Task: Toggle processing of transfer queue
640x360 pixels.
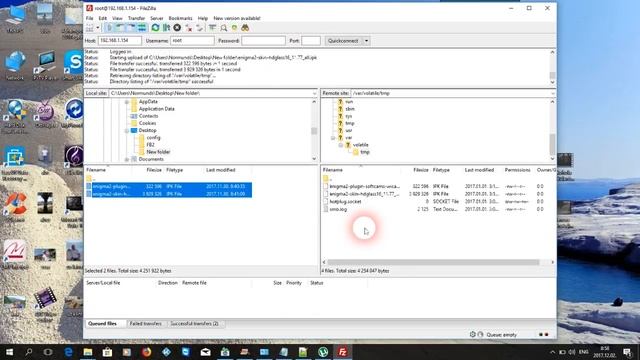Action: pos(166,28)
